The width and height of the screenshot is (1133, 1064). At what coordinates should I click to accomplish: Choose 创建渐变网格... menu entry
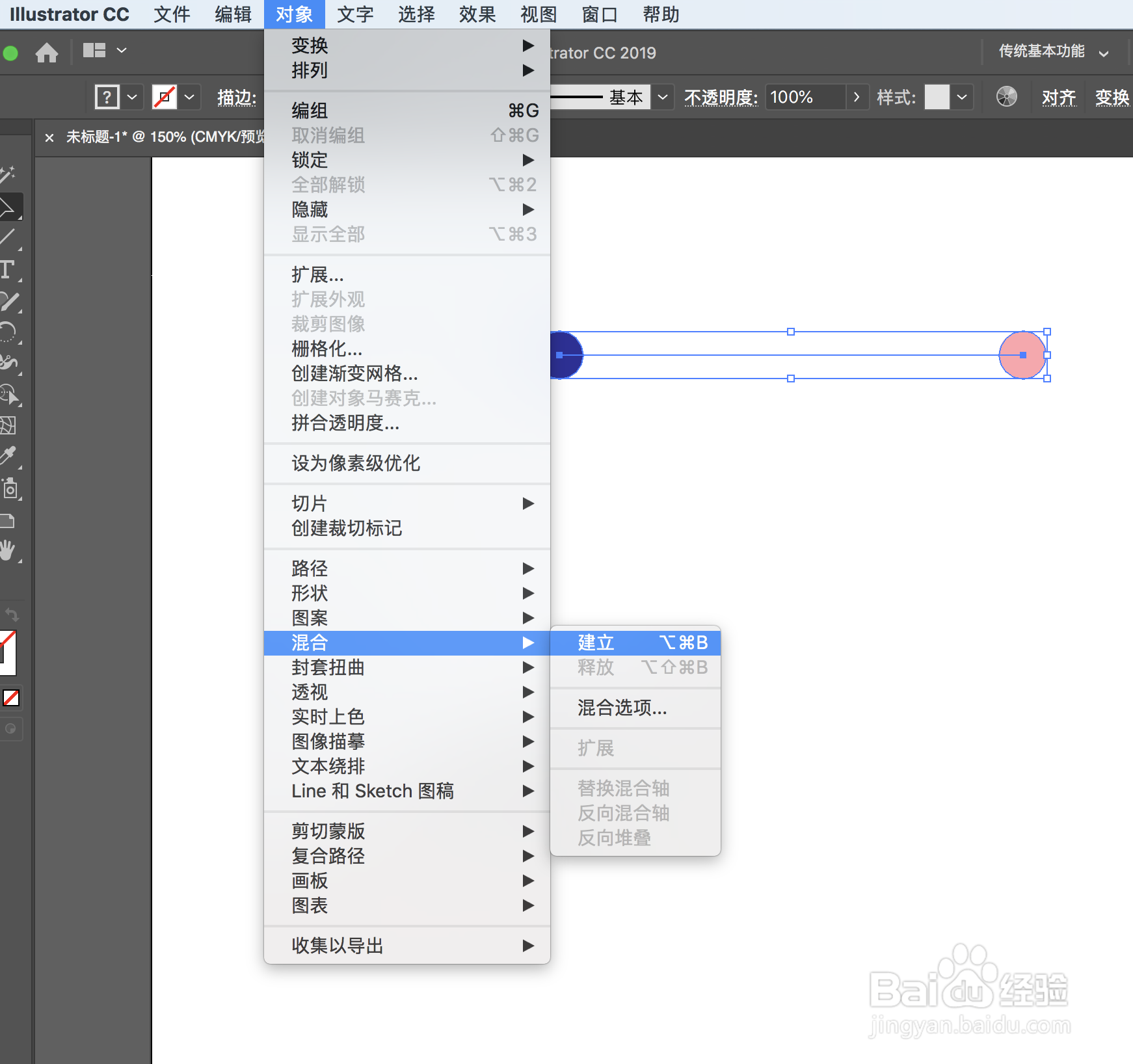407,373
